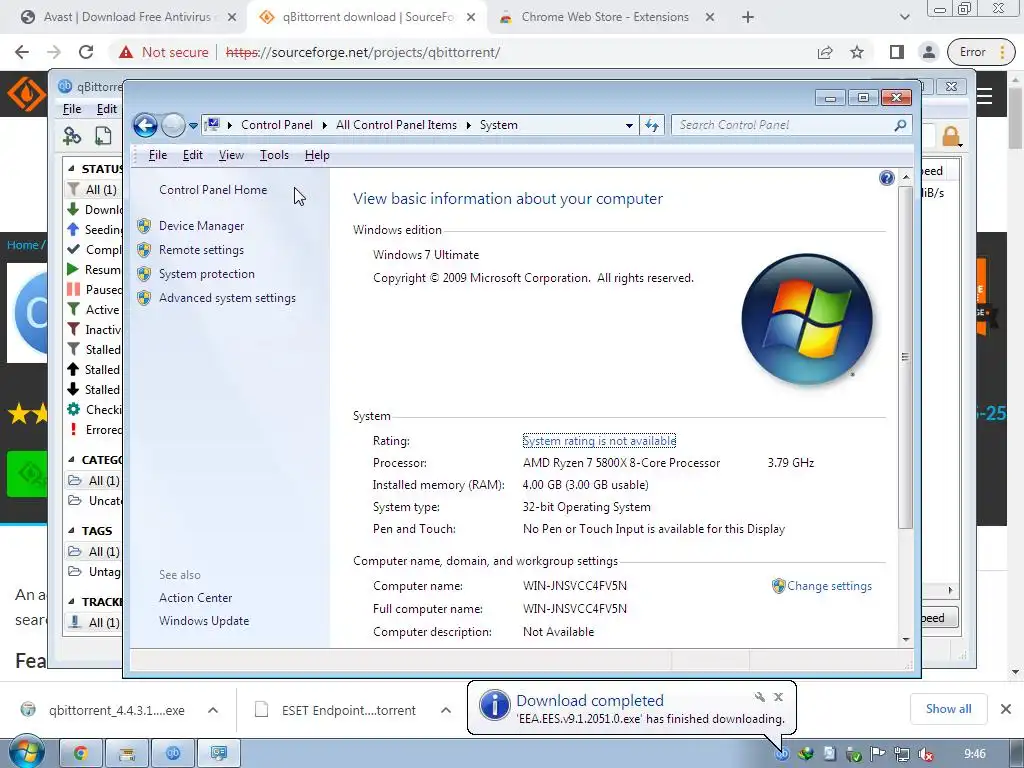
Task: Expand arrow after Control Panel breadcrumb
Action: (x=325, y=125)
